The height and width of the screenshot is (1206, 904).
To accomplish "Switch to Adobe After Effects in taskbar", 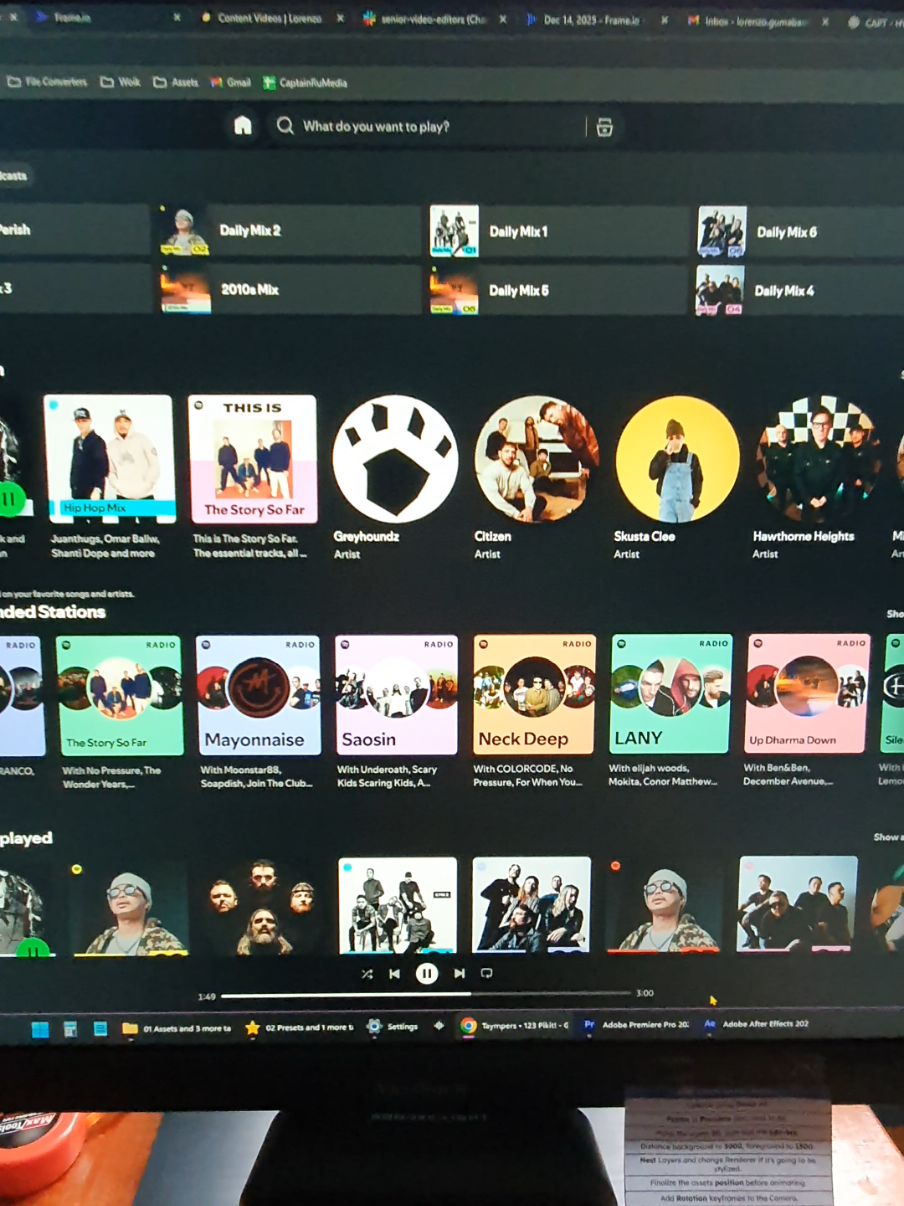I will (x=757, y=1024).
